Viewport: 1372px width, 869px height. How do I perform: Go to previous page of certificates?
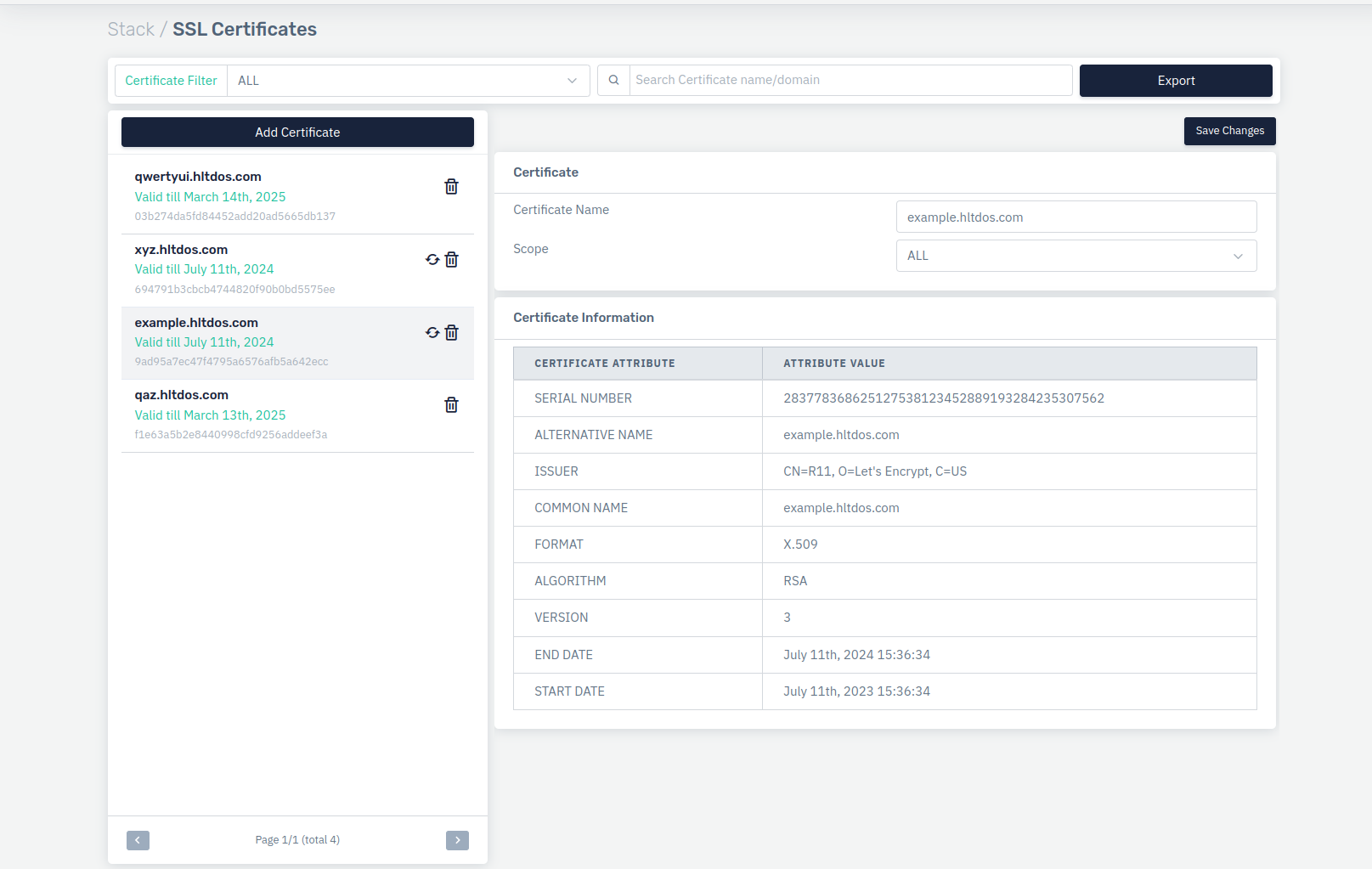pos(138,840)
